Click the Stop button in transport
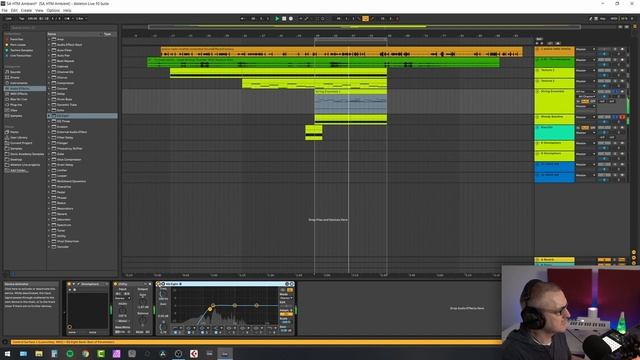 [284, 18]
